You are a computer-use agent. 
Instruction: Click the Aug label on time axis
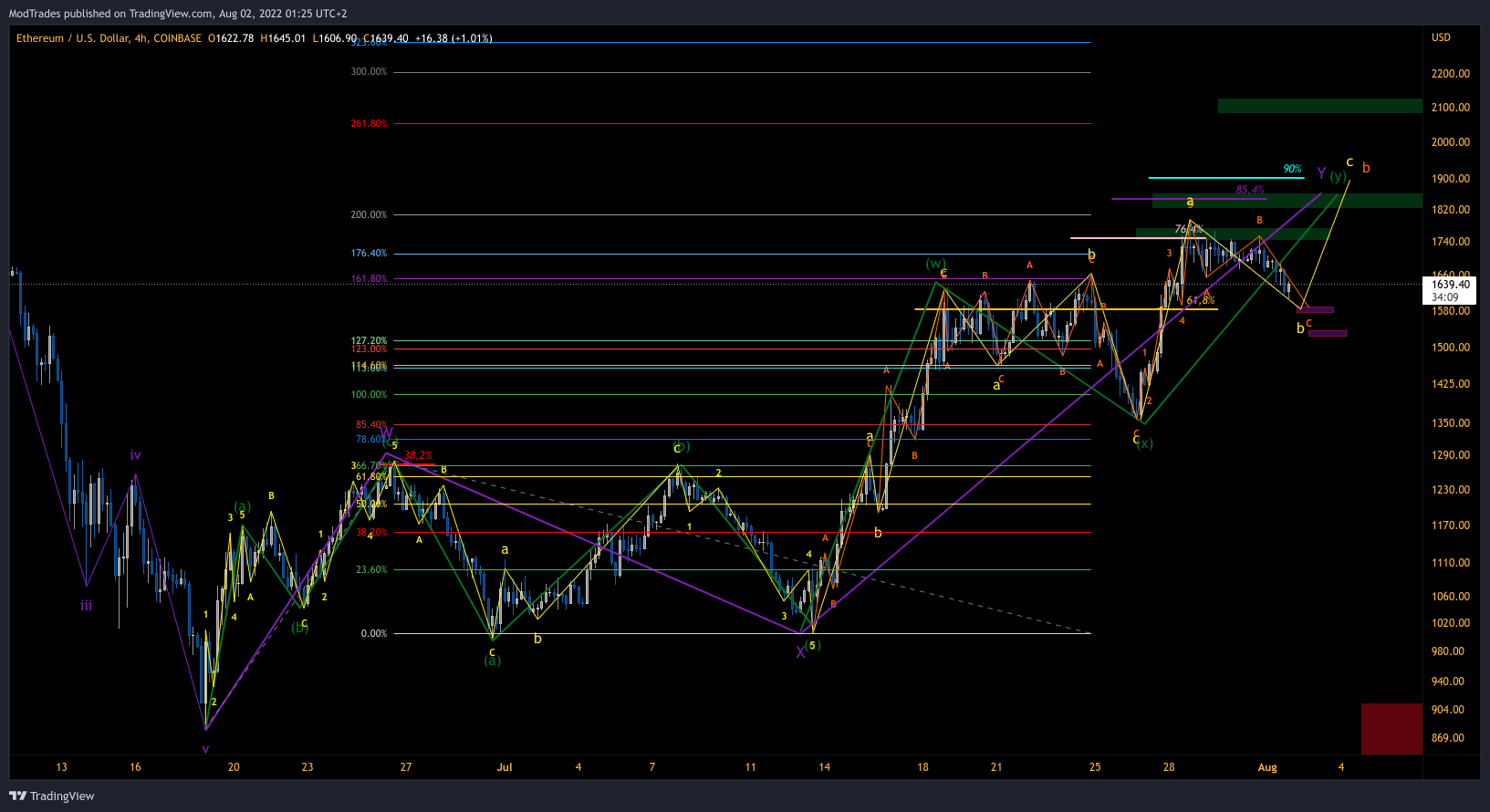coord(1267,767)
